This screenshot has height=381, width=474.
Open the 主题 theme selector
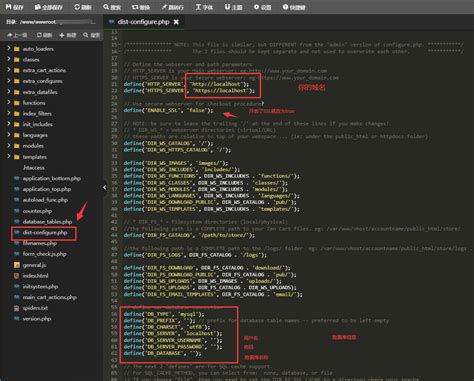point(233,7)
